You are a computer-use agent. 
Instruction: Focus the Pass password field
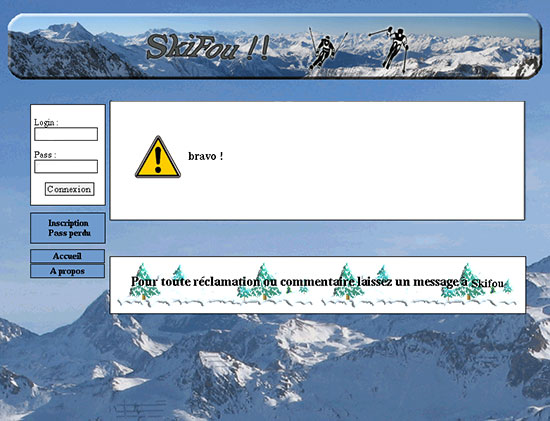[66, 166]
